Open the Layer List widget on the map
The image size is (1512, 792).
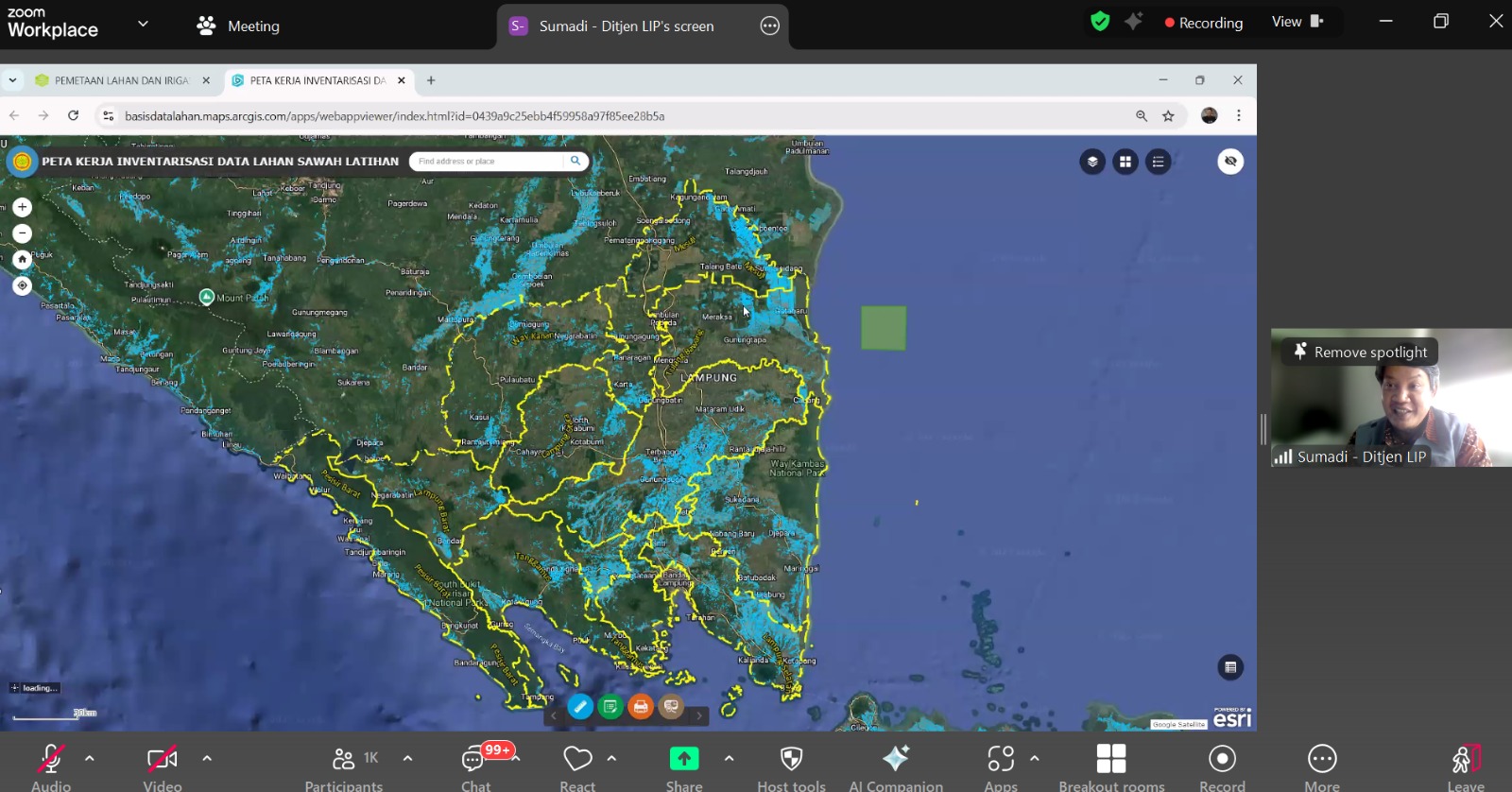coord(1092,162)
